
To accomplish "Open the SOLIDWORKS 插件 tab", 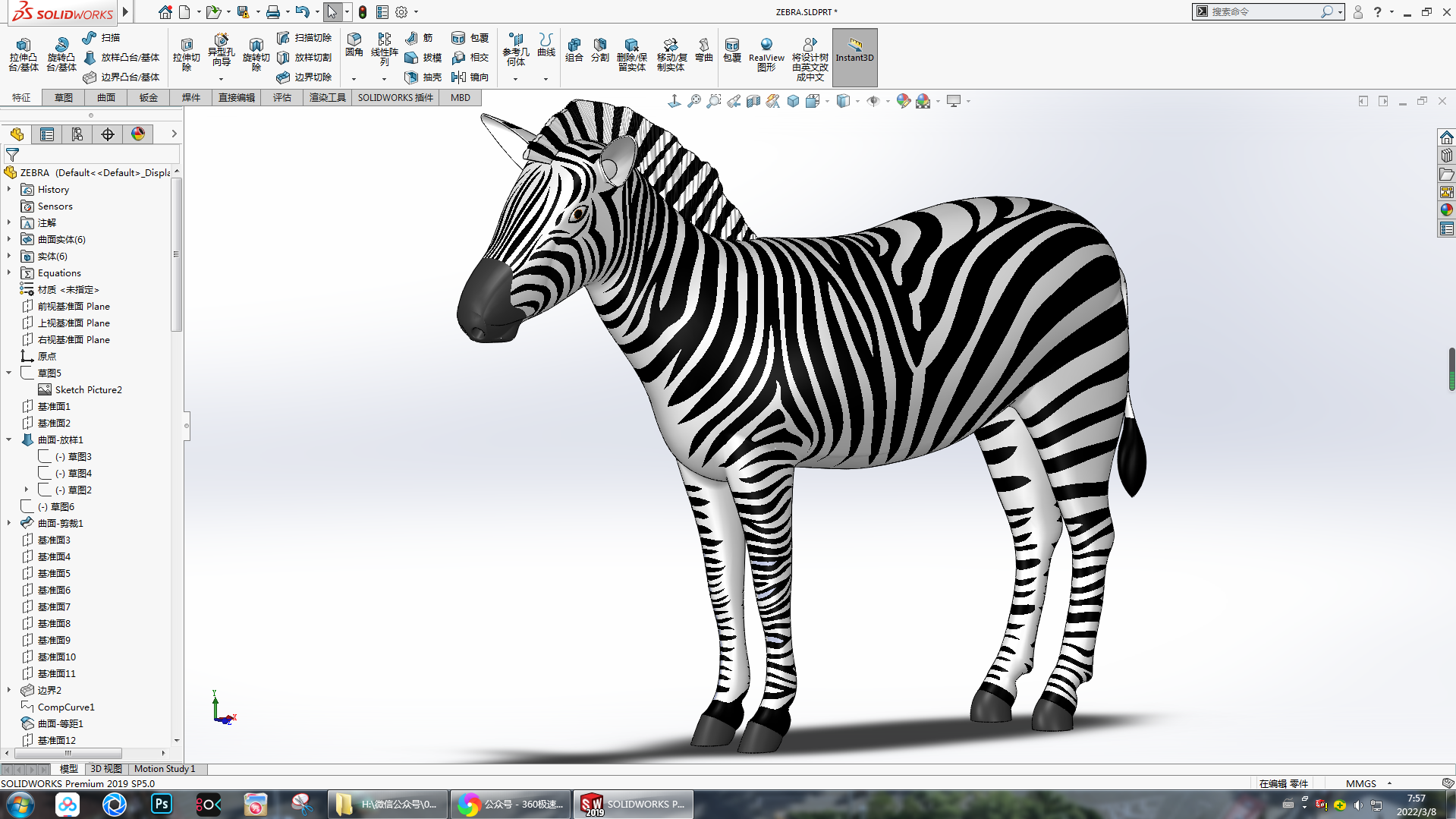I will click(395, 98).
